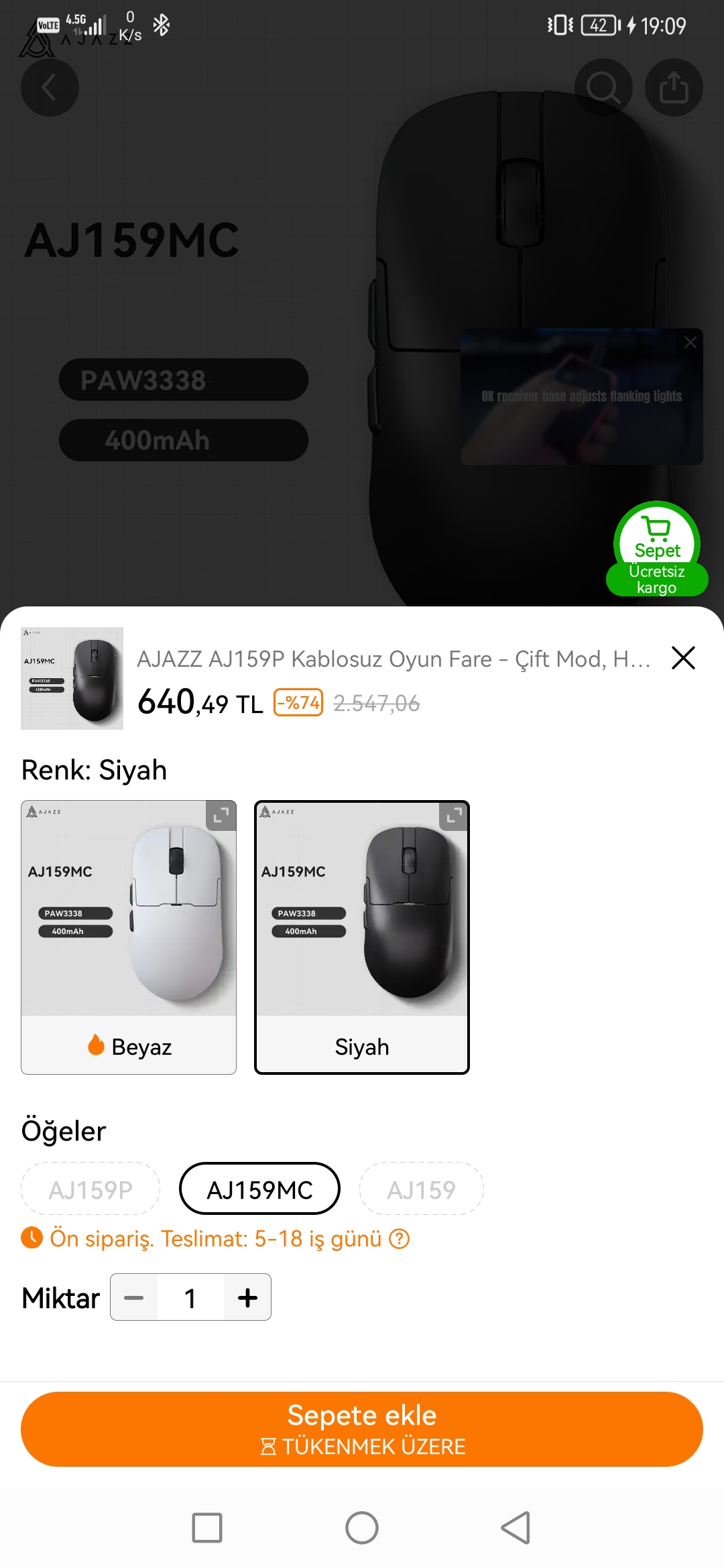Tap the product thumbnail in sheet header
Screen dimensions: 724x1568
72,678
